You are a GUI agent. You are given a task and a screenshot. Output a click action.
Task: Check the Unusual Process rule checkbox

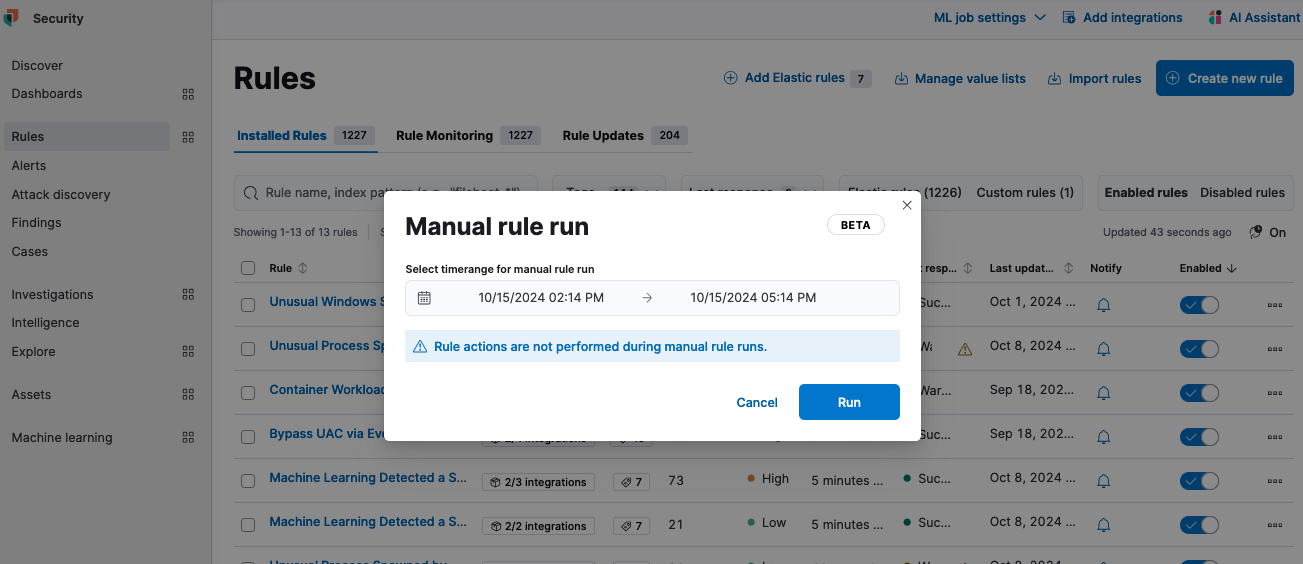click(248, 348)
